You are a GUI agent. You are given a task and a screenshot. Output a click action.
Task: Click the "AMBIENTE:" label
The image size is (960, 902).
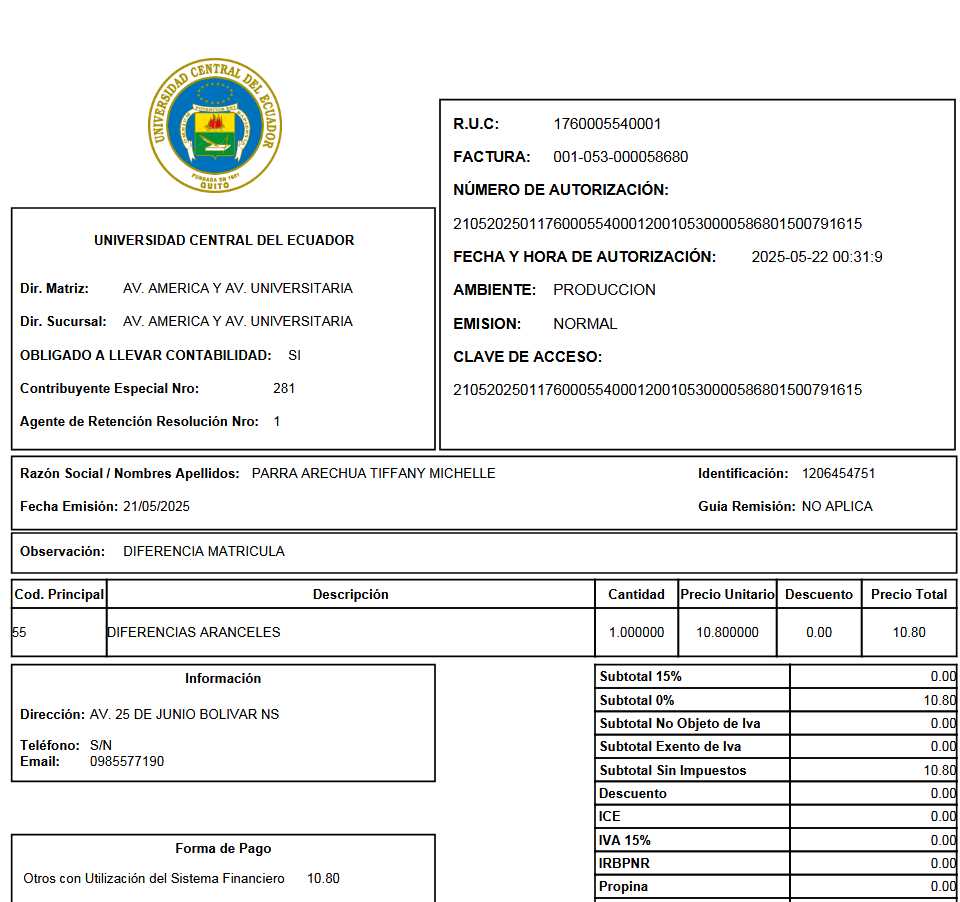[495, 290]
